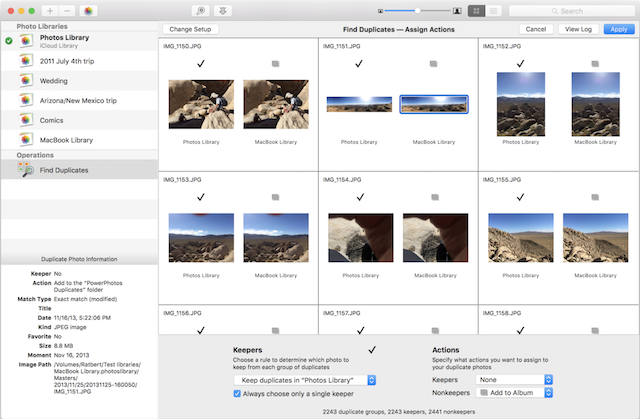Switch to list view mode

pyautogui.click(x=494, y=10)
